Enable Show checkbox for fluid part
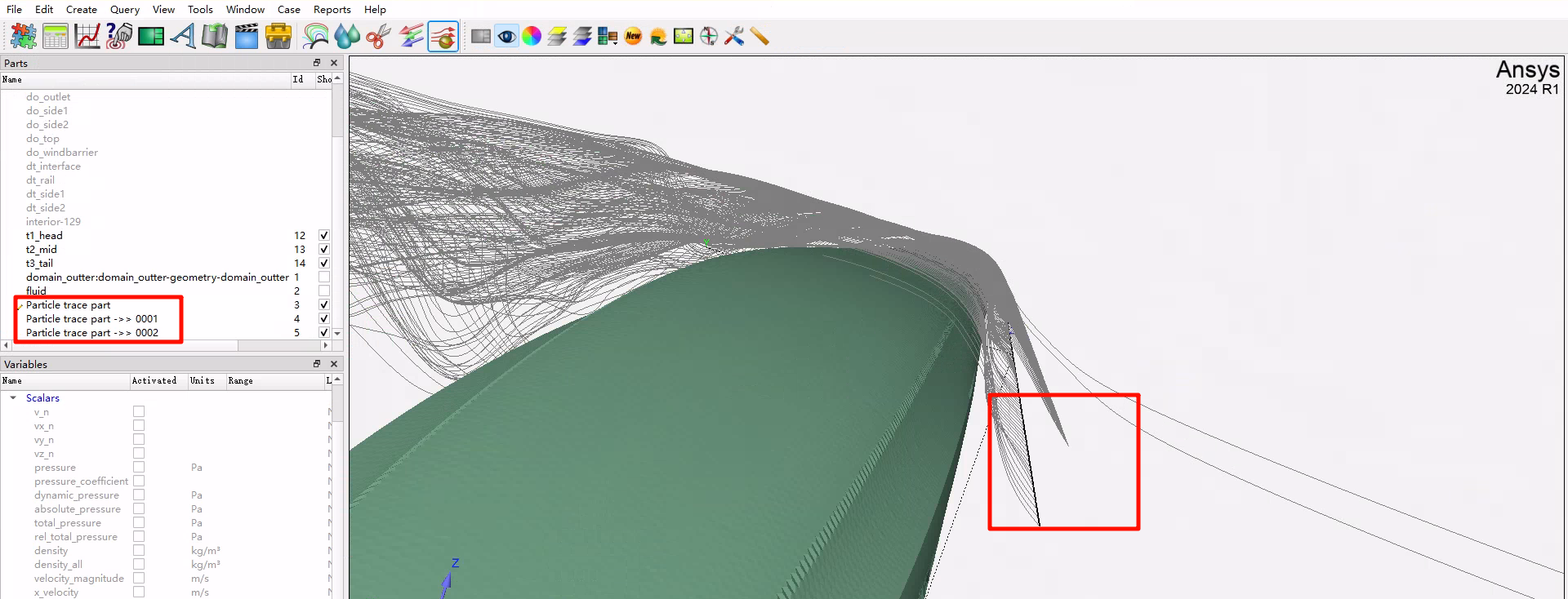Image resolution: width=1568 pixels, height=599 pixels. pos(324,291)
